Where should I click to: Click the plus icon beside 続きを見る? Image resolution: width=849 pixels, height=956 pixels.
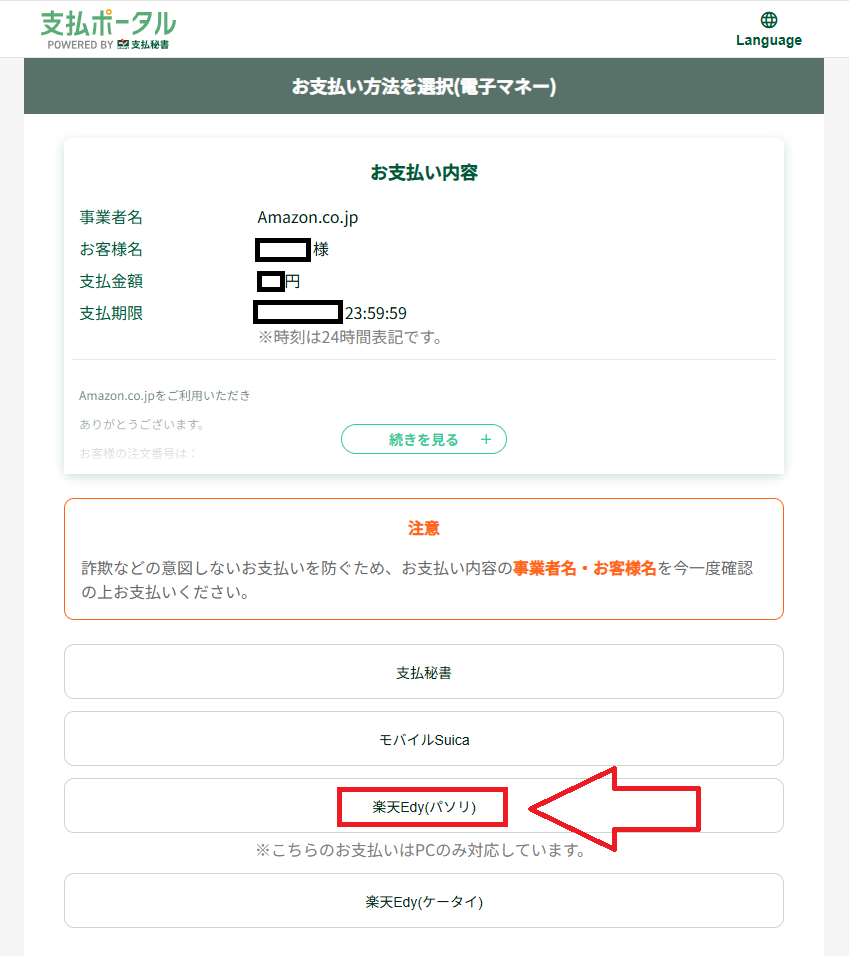pyautogui.click(x=486, y=439)
